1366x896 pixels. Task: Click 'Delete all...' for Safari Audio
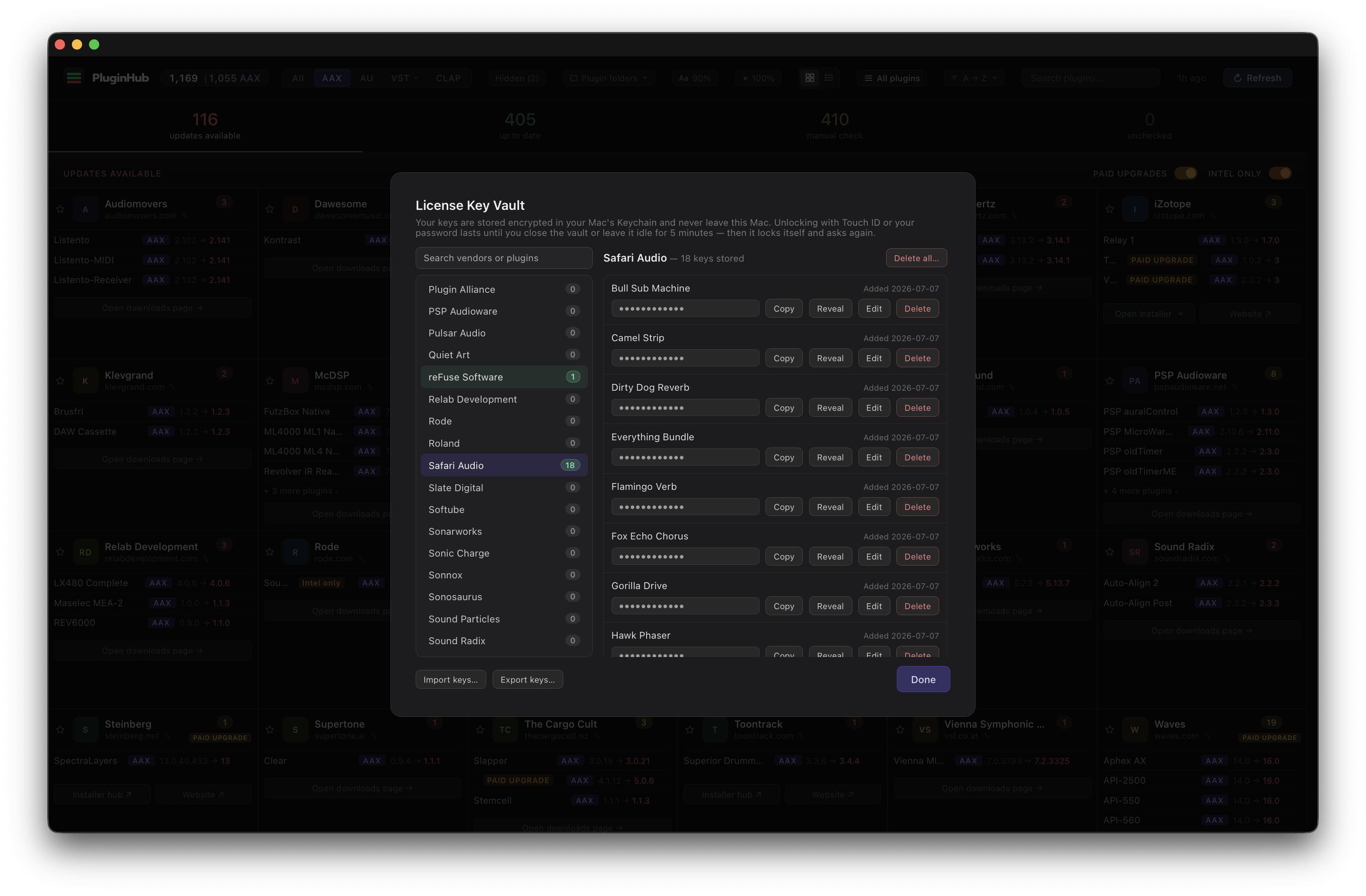[x=916, y=258]
